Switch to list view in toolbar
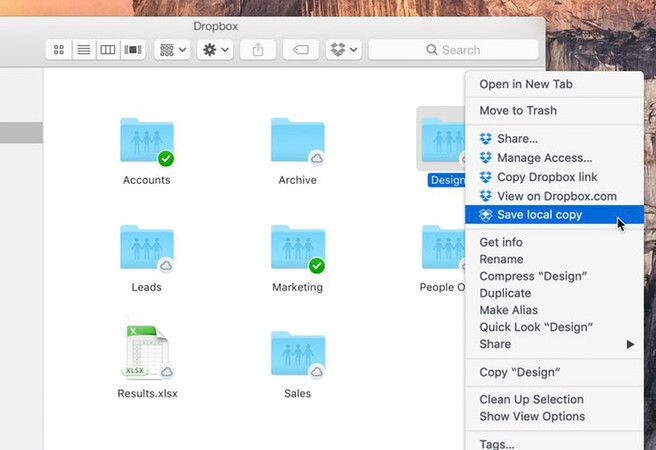The height and width of the screenshot is (450, 656). pyautogui.click(x=84, y=50)
